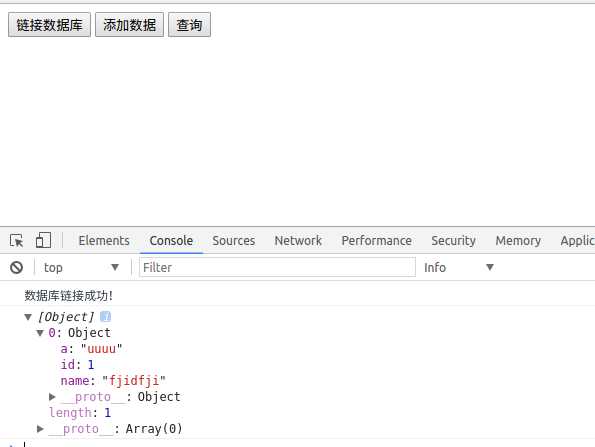
Task: Click the a: "uuuu" property line
Action: 91,349
